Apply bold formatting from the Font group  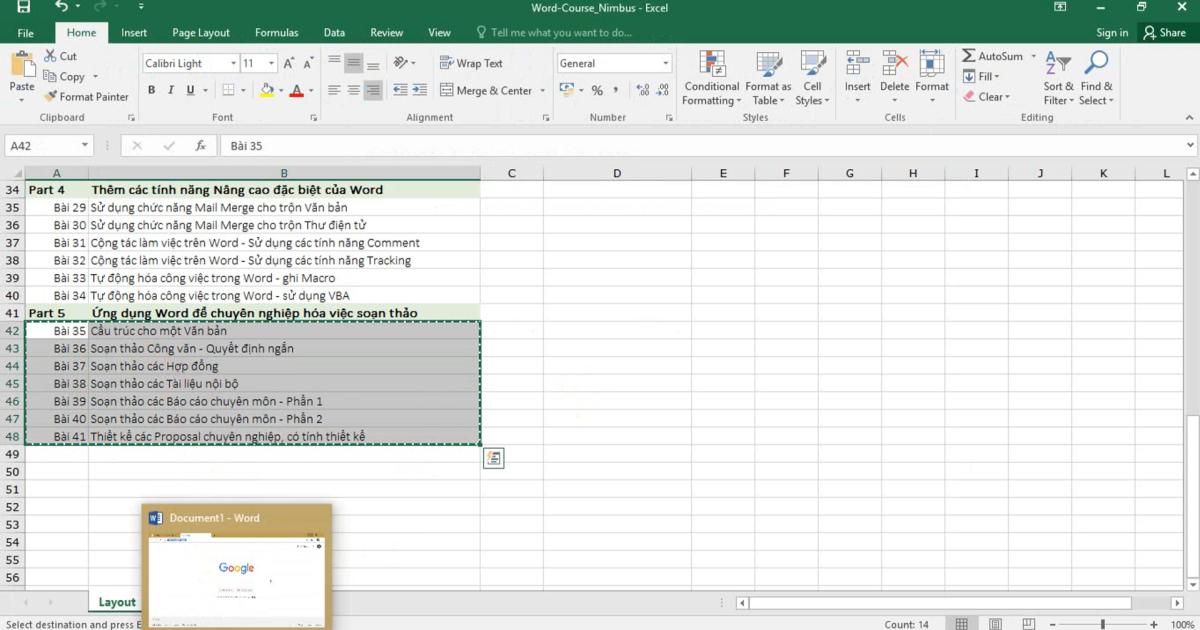pos(151,89)
